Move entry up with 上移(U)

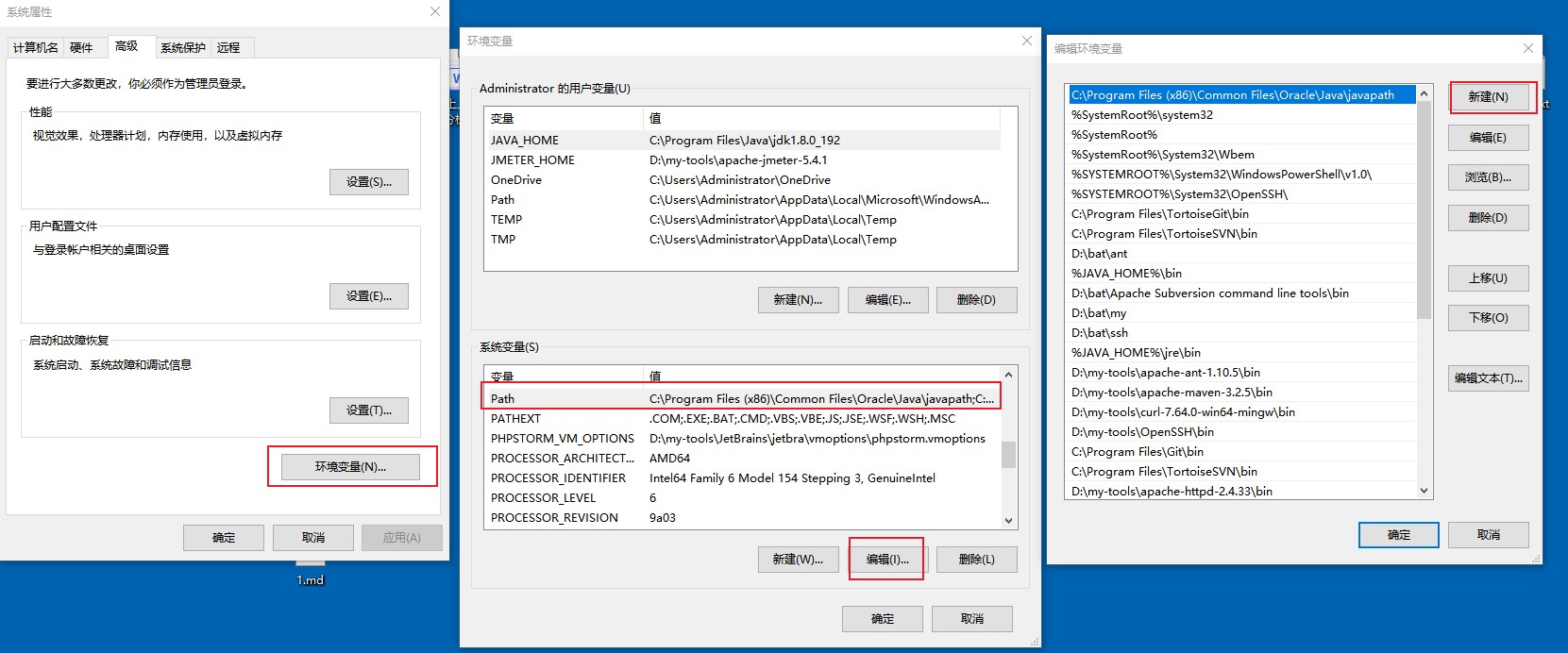click(1488, 277)
